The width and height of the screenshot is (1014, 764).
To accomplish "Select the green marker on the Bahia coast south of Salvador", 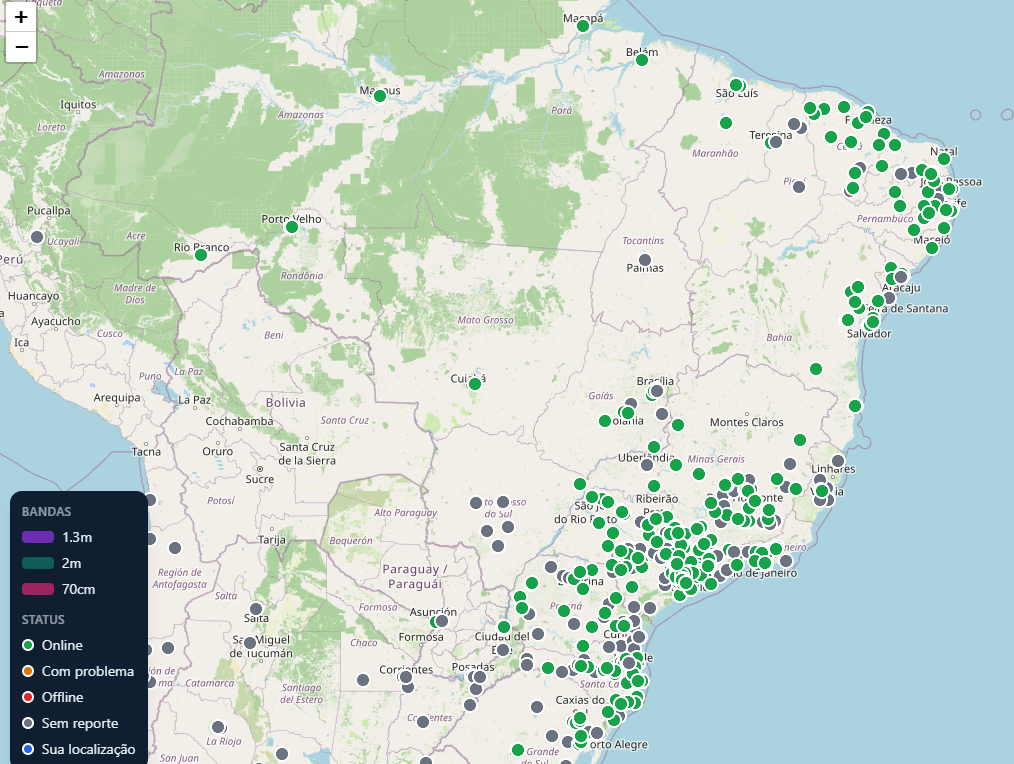I will (x=855, y=406).
